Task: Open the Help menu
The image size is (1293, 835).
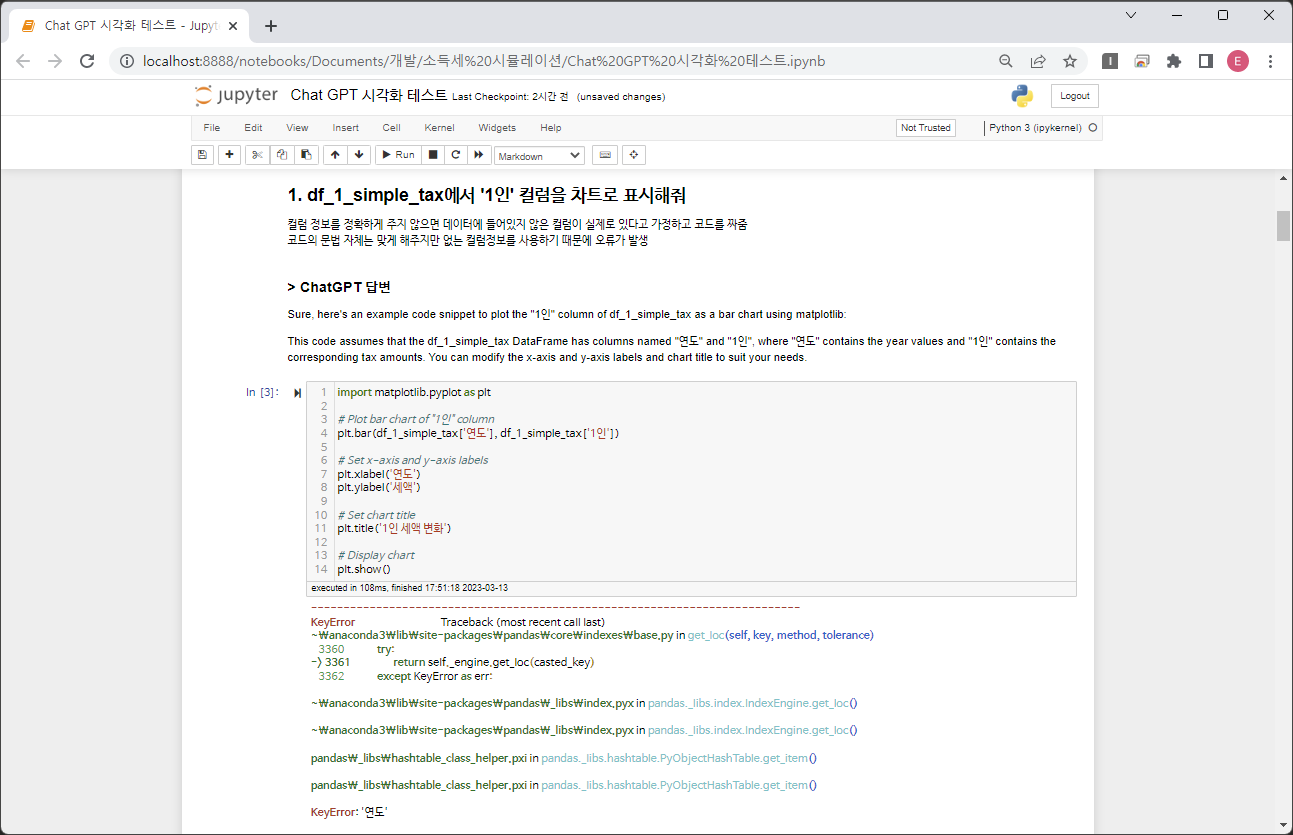Action: pos(551,128)
